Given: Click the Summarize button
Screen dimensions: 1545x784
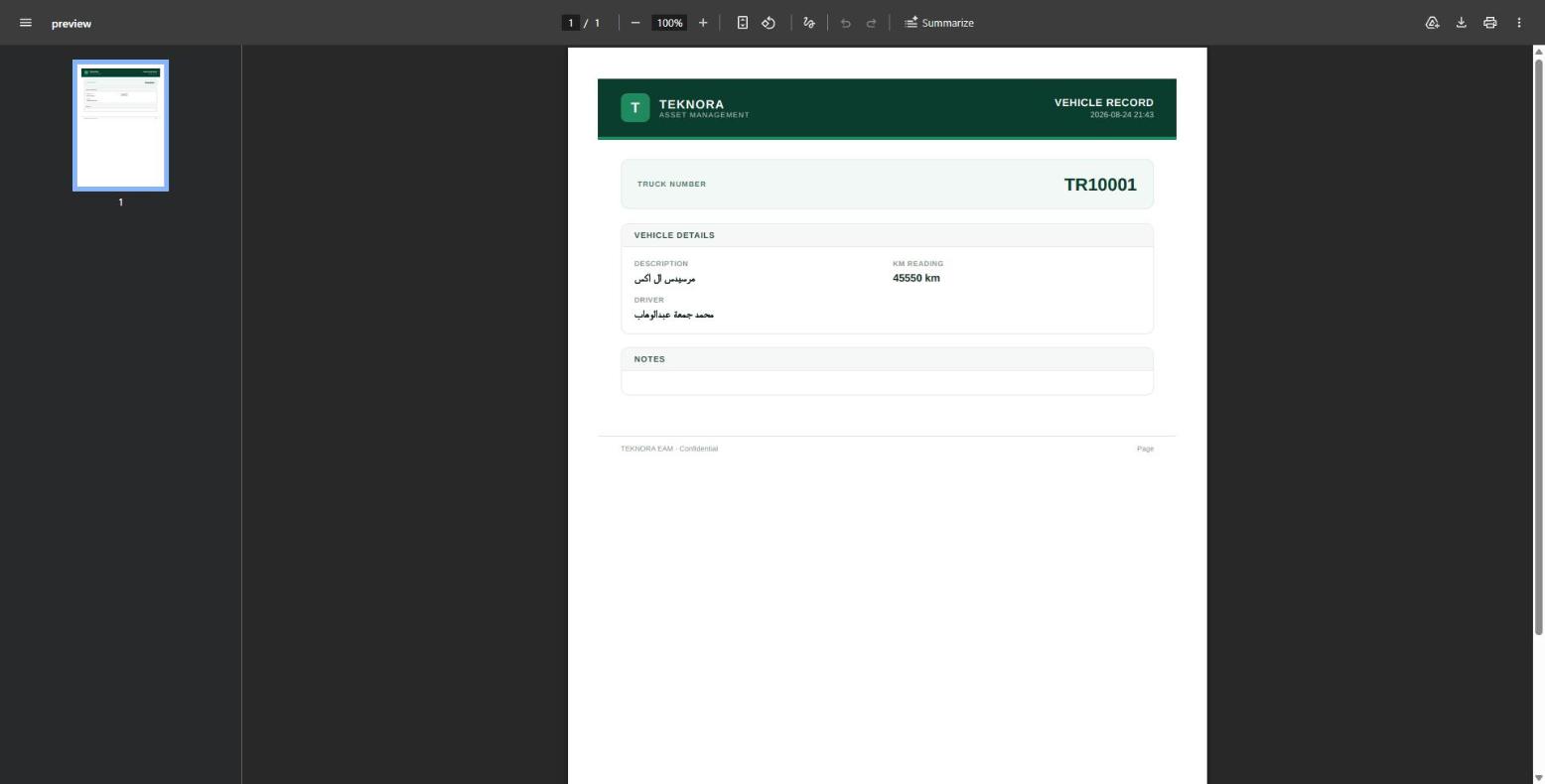Looking at the screenshot, I should (938, 23).
